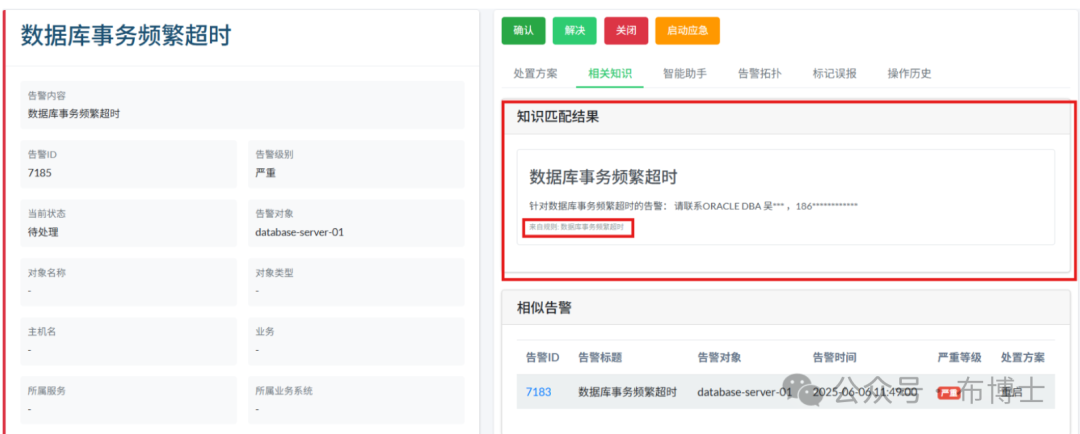Click the 对象名称 field
This screenshot has width=1080, height=434.
click(x=129, y=282)
